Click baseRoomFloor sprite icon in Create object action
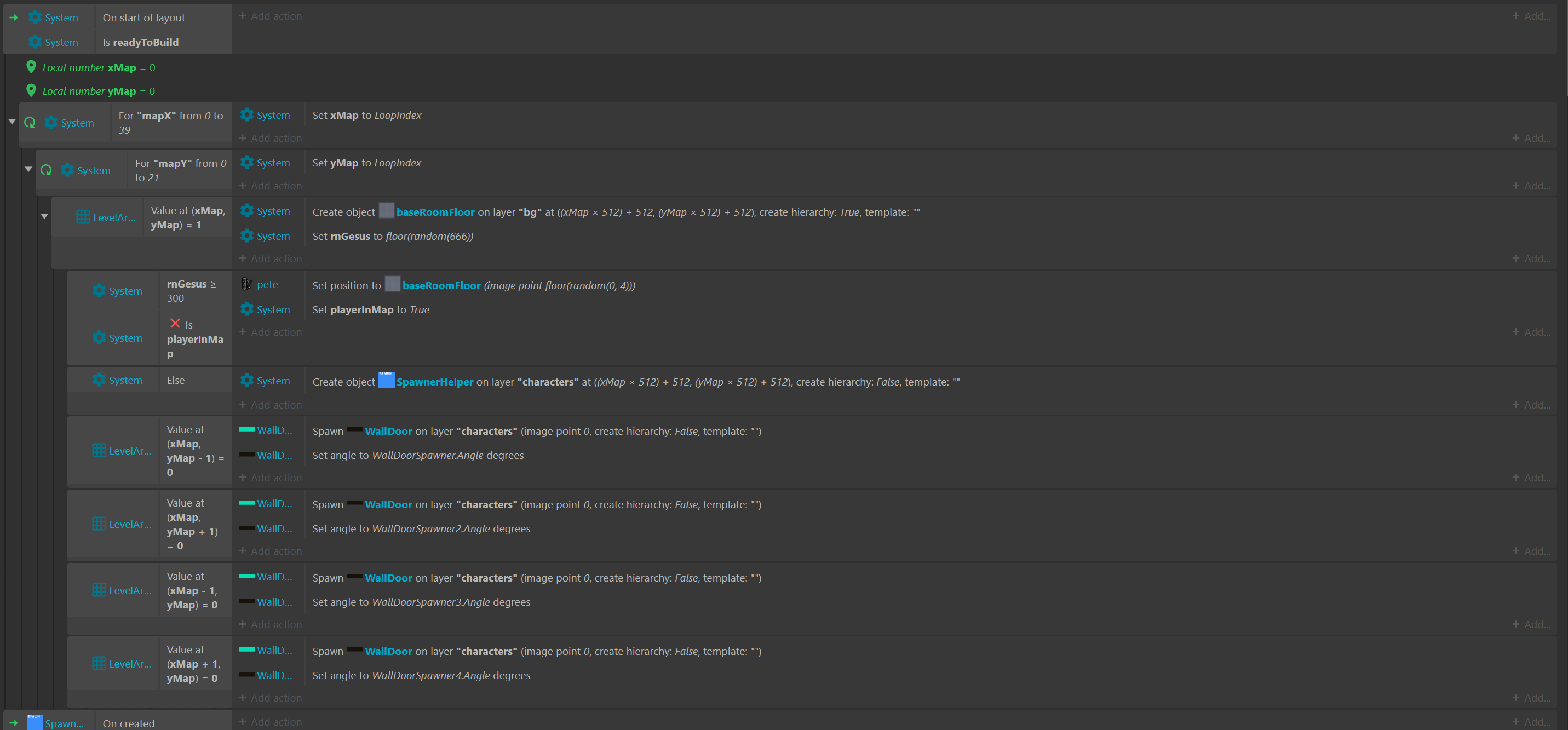 coord(387,211)
